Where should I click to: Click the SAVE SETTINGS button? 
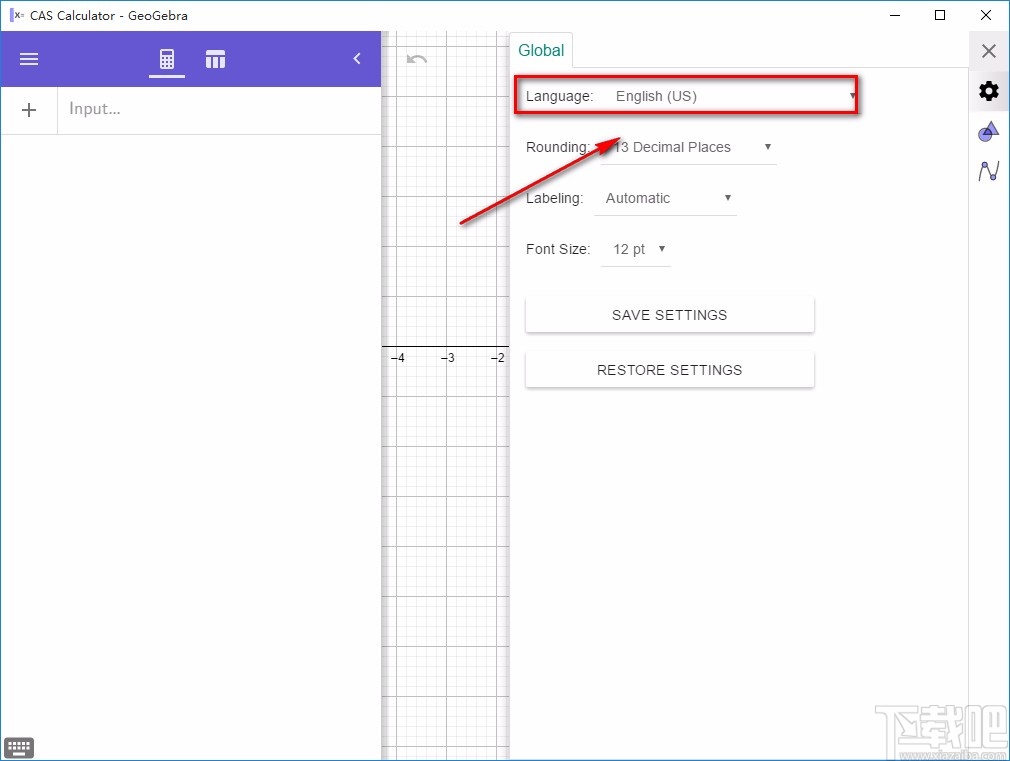click(669, 315)
